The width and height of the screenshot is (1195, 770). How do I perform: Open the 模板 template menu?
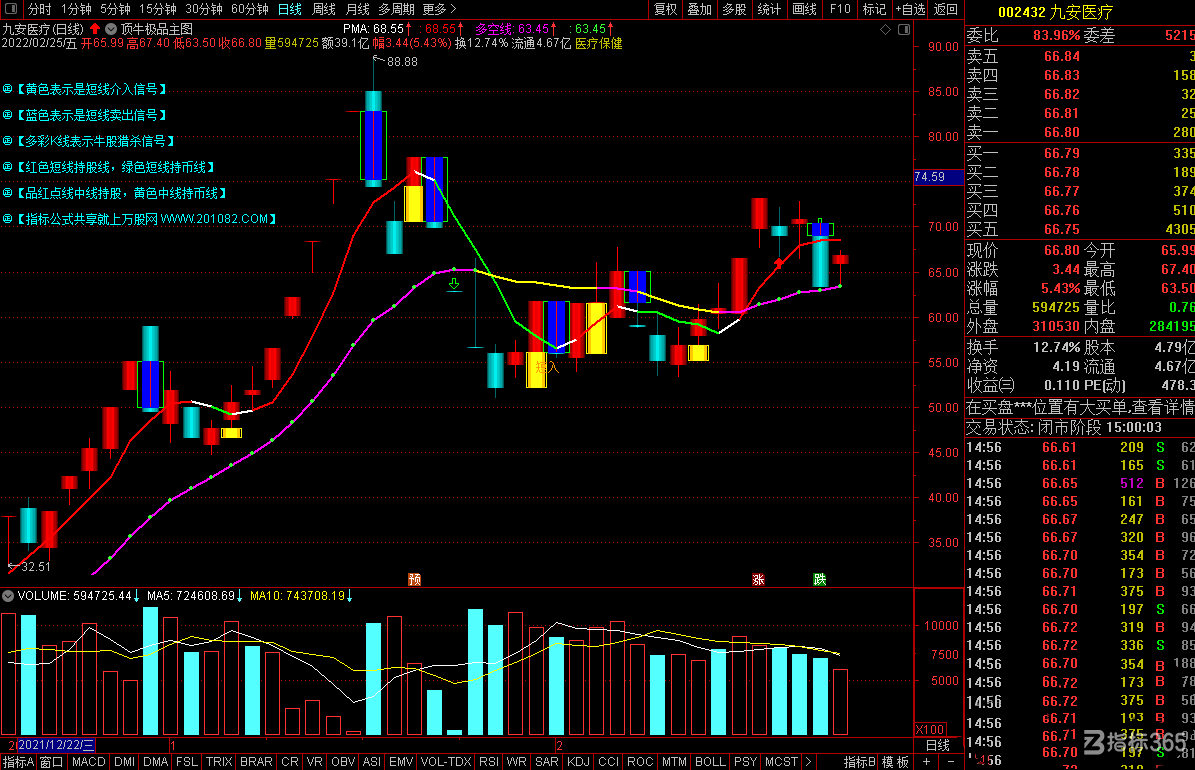[x=895, y=762]
